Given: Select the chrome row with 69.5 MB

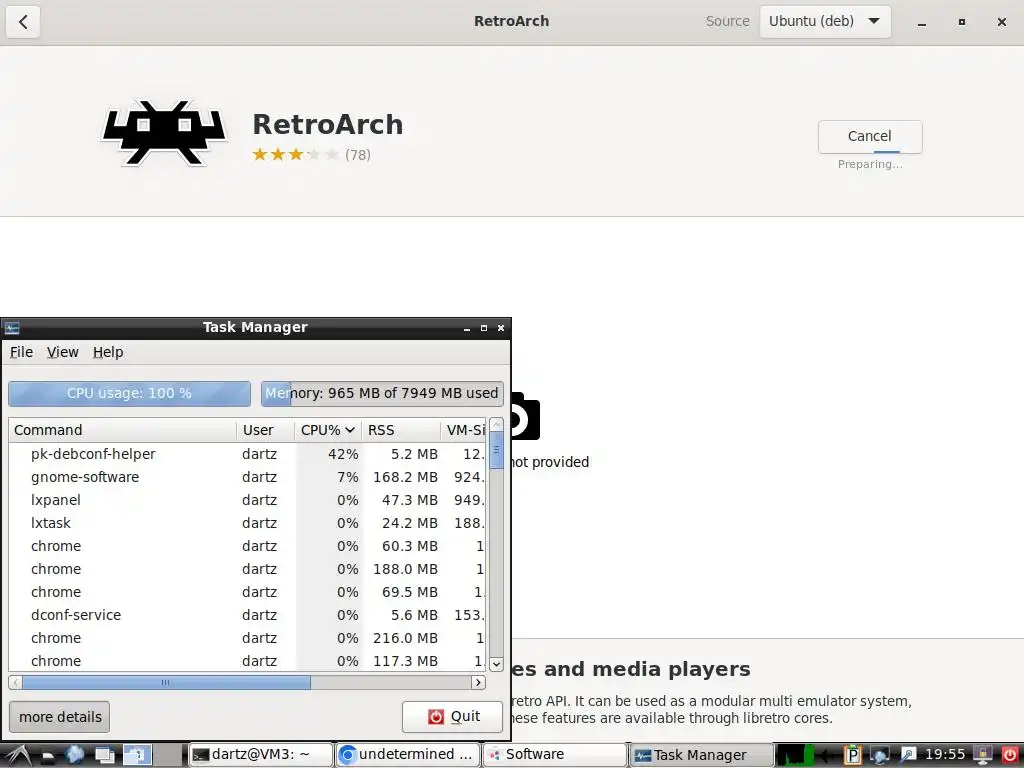Looking at the screenshot, I should point(248,592).
